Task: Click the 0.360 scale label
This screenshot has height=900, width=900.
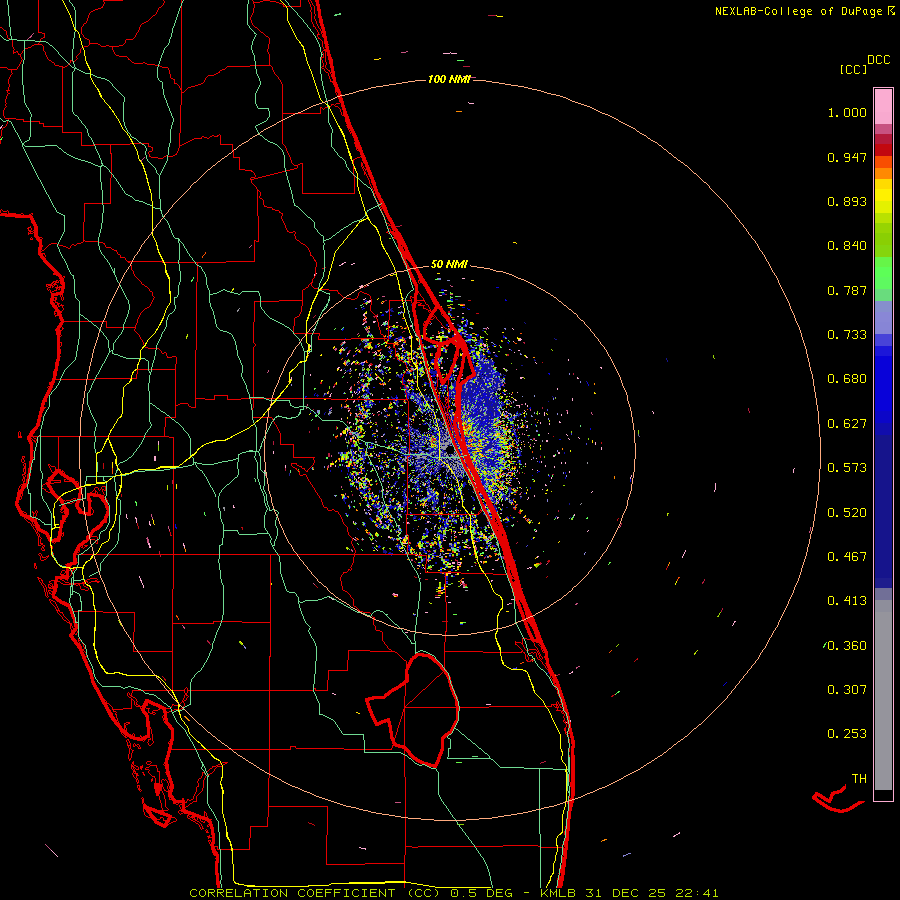Action: click(847, 646)
